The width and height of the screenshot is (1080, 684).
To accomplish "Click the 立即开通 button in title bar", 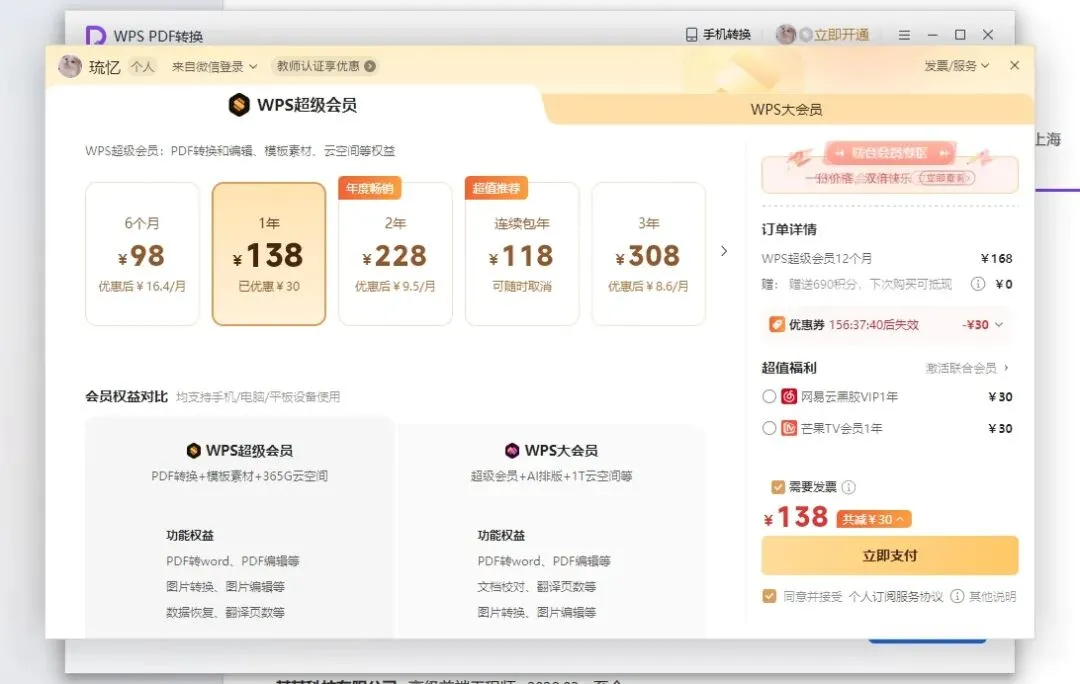I will [x=841, y=34].
